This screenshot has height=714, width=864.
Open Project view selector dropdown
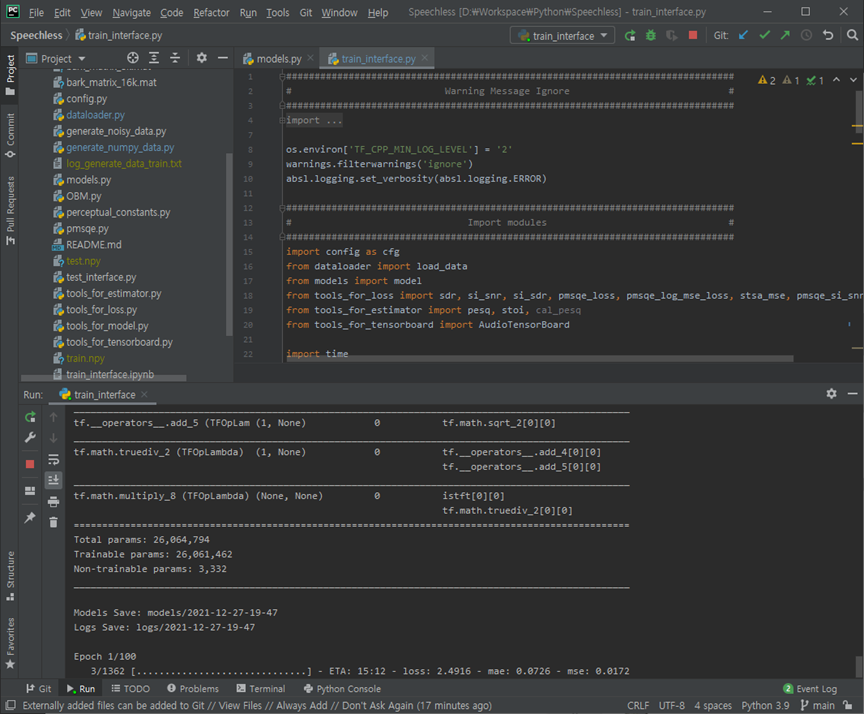(56, 58)
